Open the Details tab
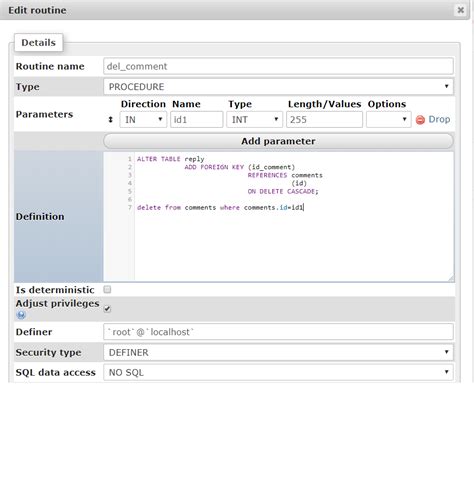 coord(39,43)
